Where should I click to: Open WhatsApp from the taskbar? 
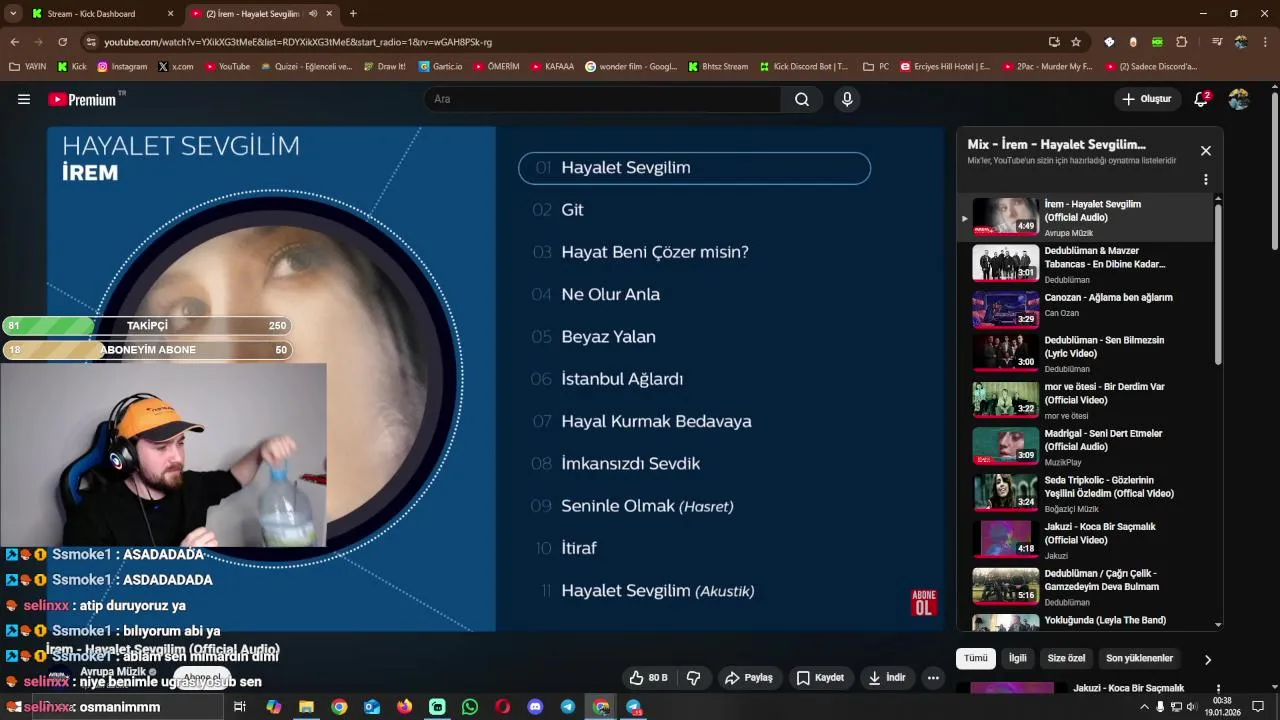(470, 707)
